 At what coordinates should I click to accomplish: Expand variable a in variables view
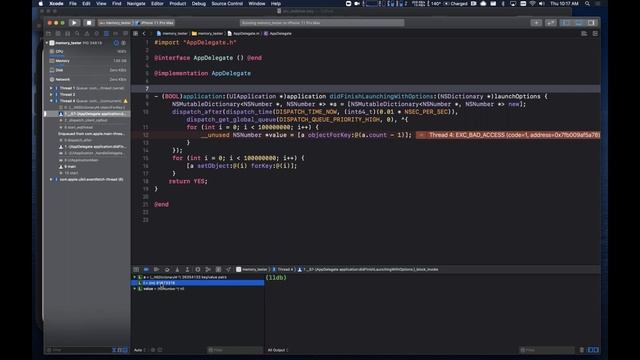135,277
